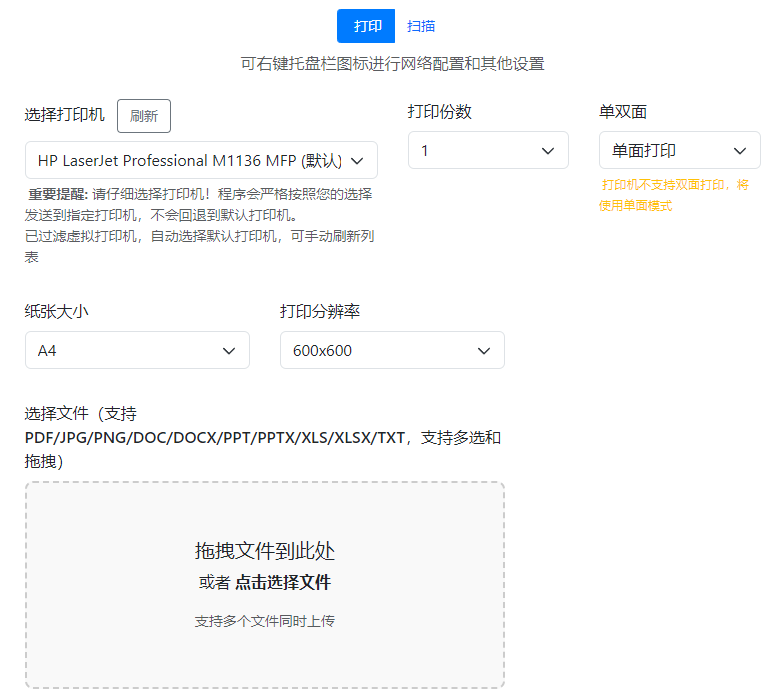Click the chevron arrow beside 600x600

[484, 350]
